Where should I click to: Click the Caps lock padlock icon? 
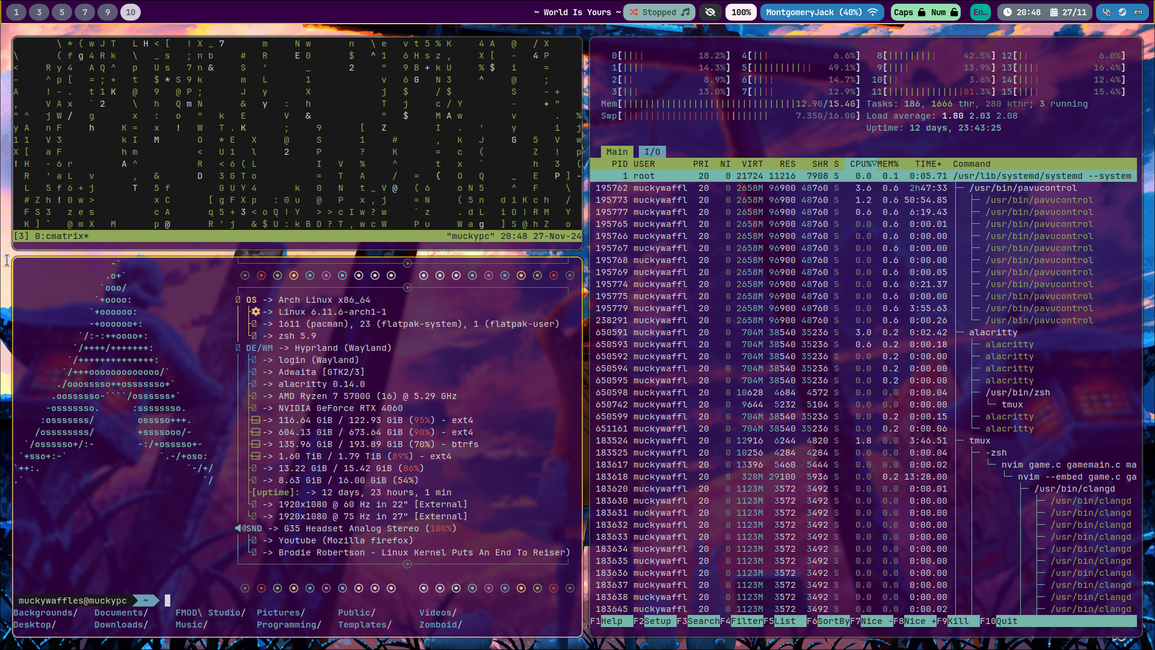921,12
